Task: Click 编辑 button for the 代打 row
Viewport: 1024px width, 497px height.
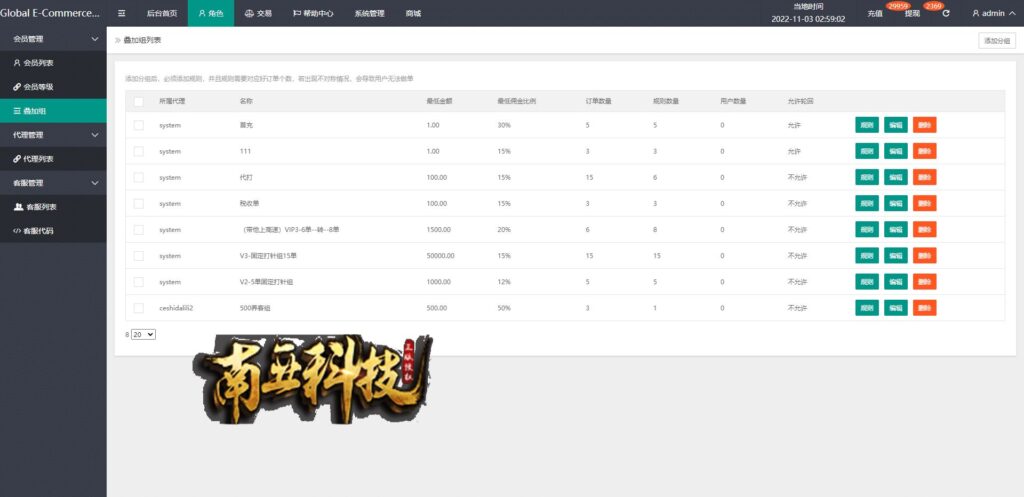Action: point(895,177)
